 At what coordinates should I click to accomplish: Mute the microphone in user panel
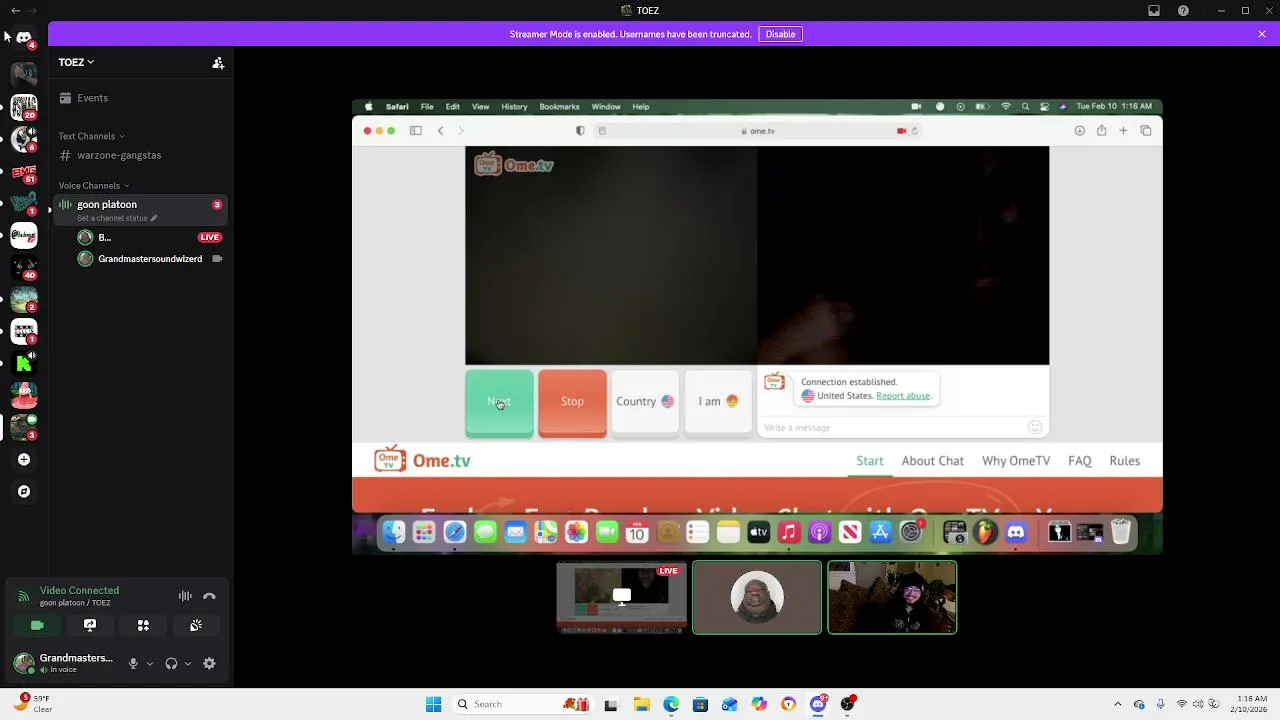pos(133,663)
